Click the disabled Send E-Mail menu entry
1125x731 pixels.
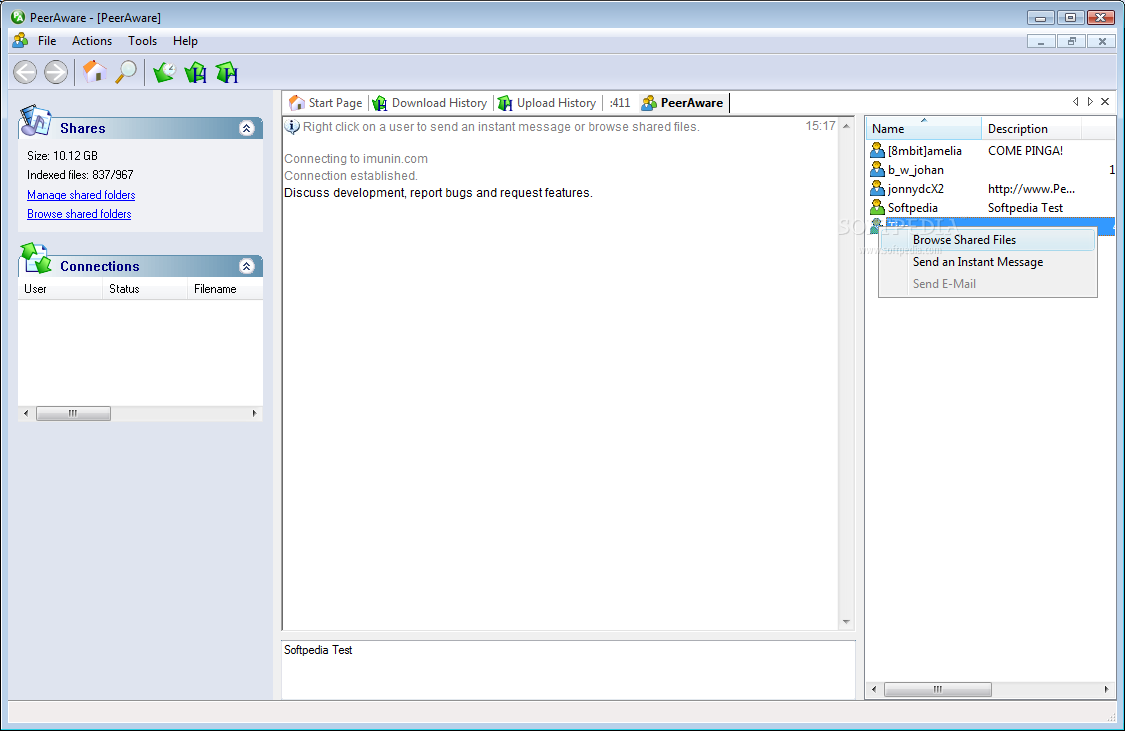click(988, 284)
